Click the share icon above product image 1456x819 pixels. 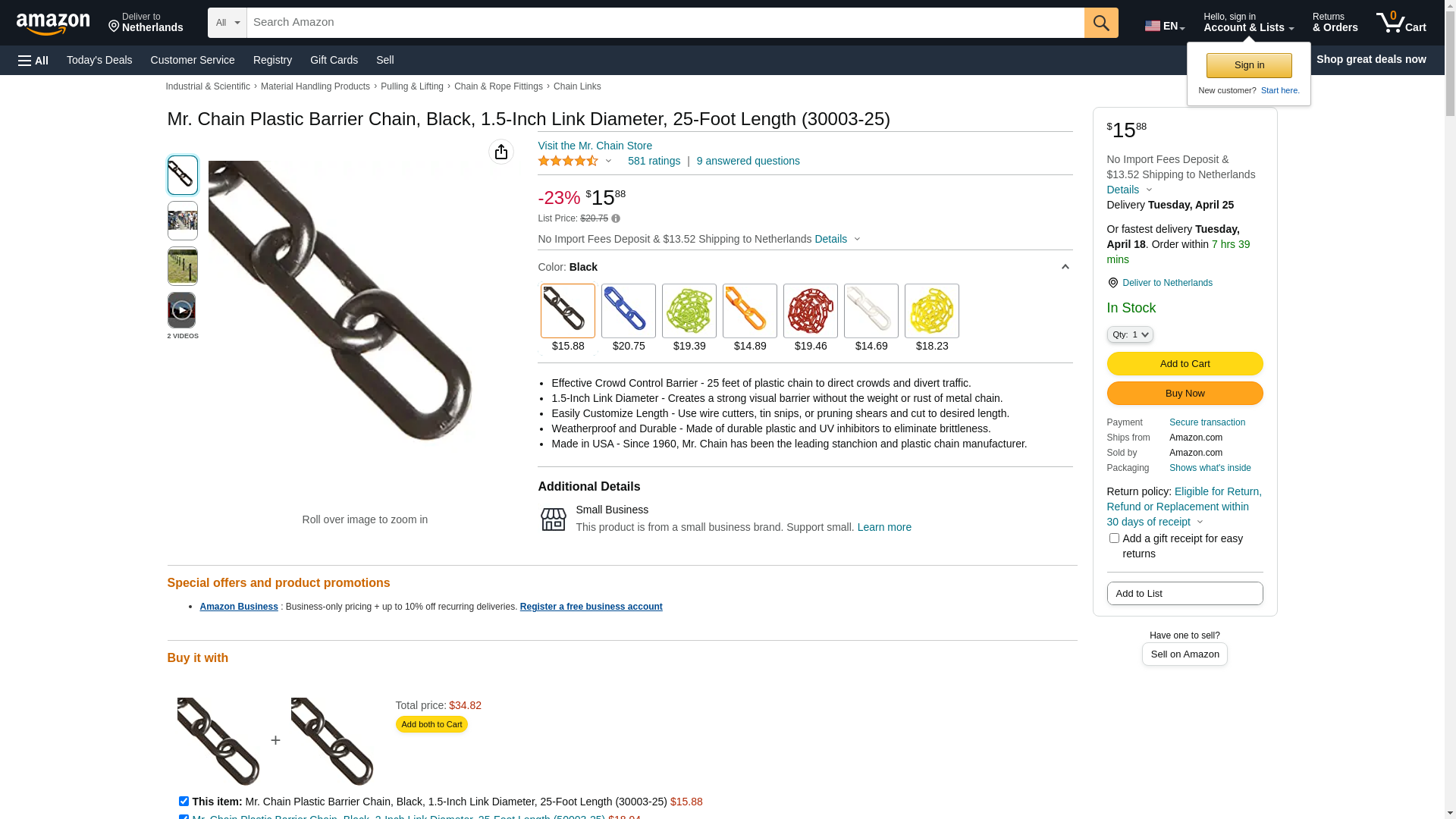point(501,152)
